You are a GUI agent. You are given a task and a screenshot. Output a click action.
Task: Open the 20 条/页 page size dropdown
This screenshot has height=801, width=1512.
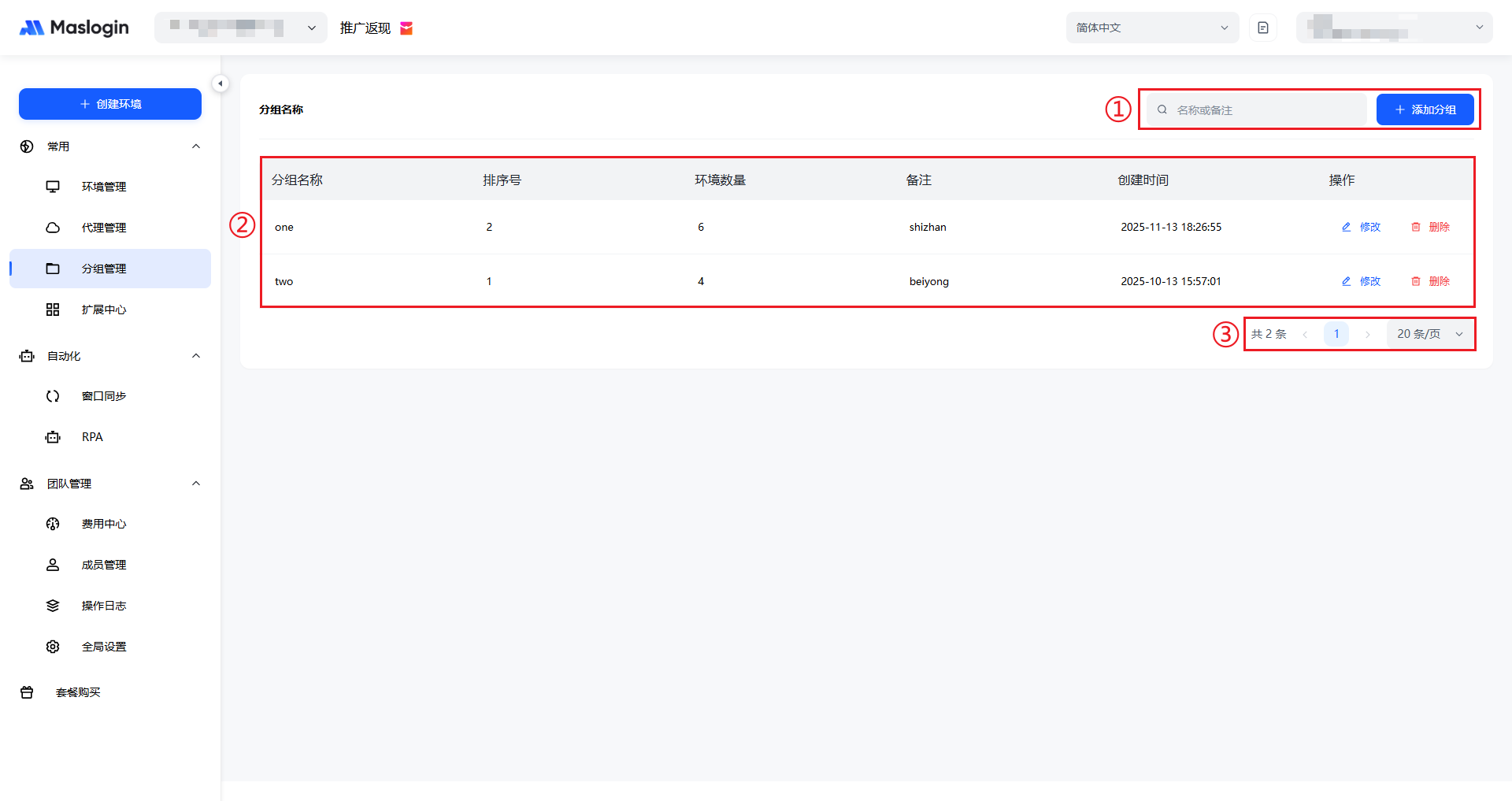pos(1429,334)
